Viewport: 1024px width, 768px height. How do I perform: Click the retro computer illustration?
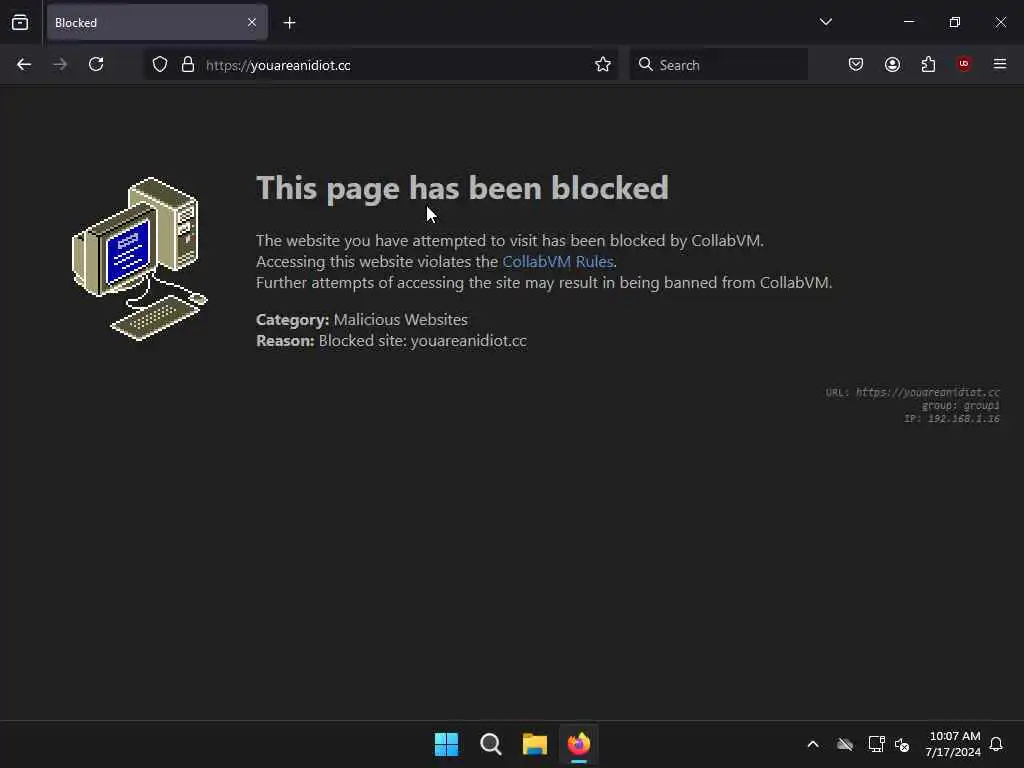point(140,259)
